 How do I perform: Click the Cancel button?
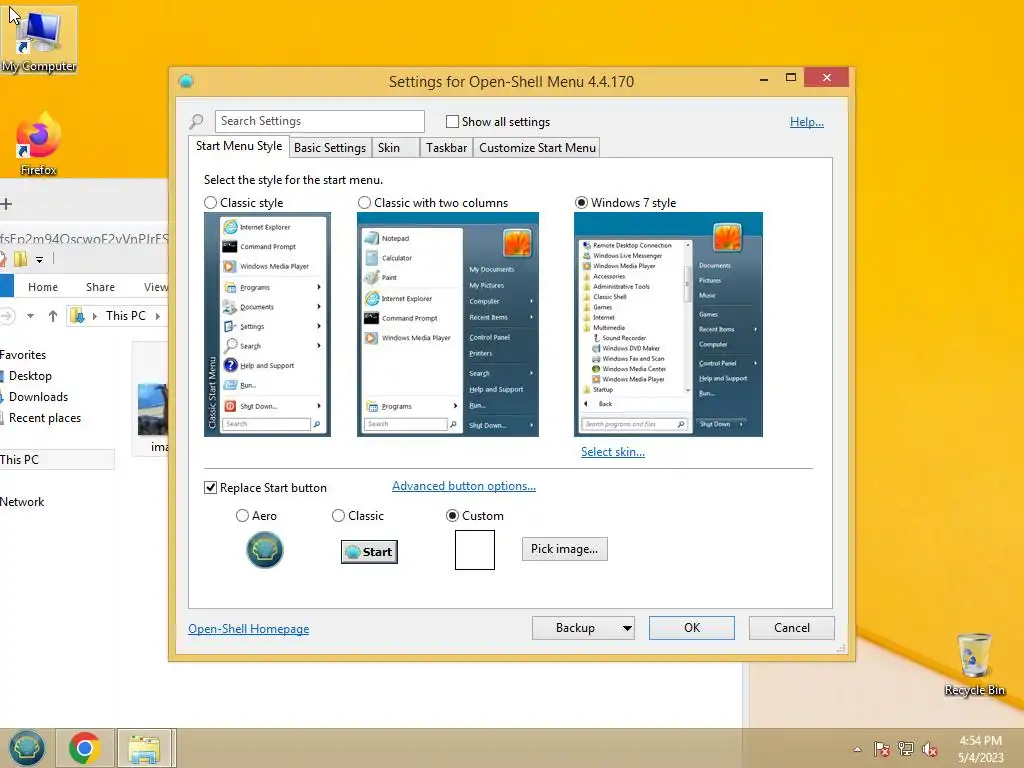coord(792,628)
